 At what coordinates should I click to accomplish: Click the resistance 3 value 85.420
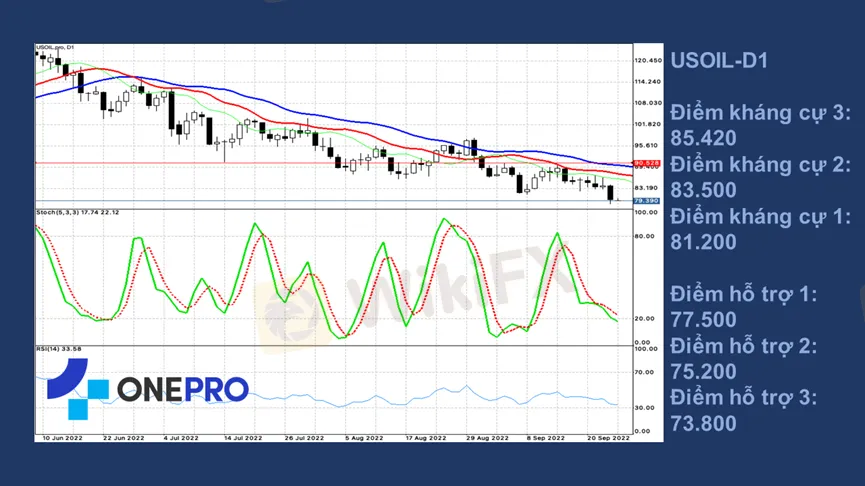pyautogui.click(x=703, y=138)
